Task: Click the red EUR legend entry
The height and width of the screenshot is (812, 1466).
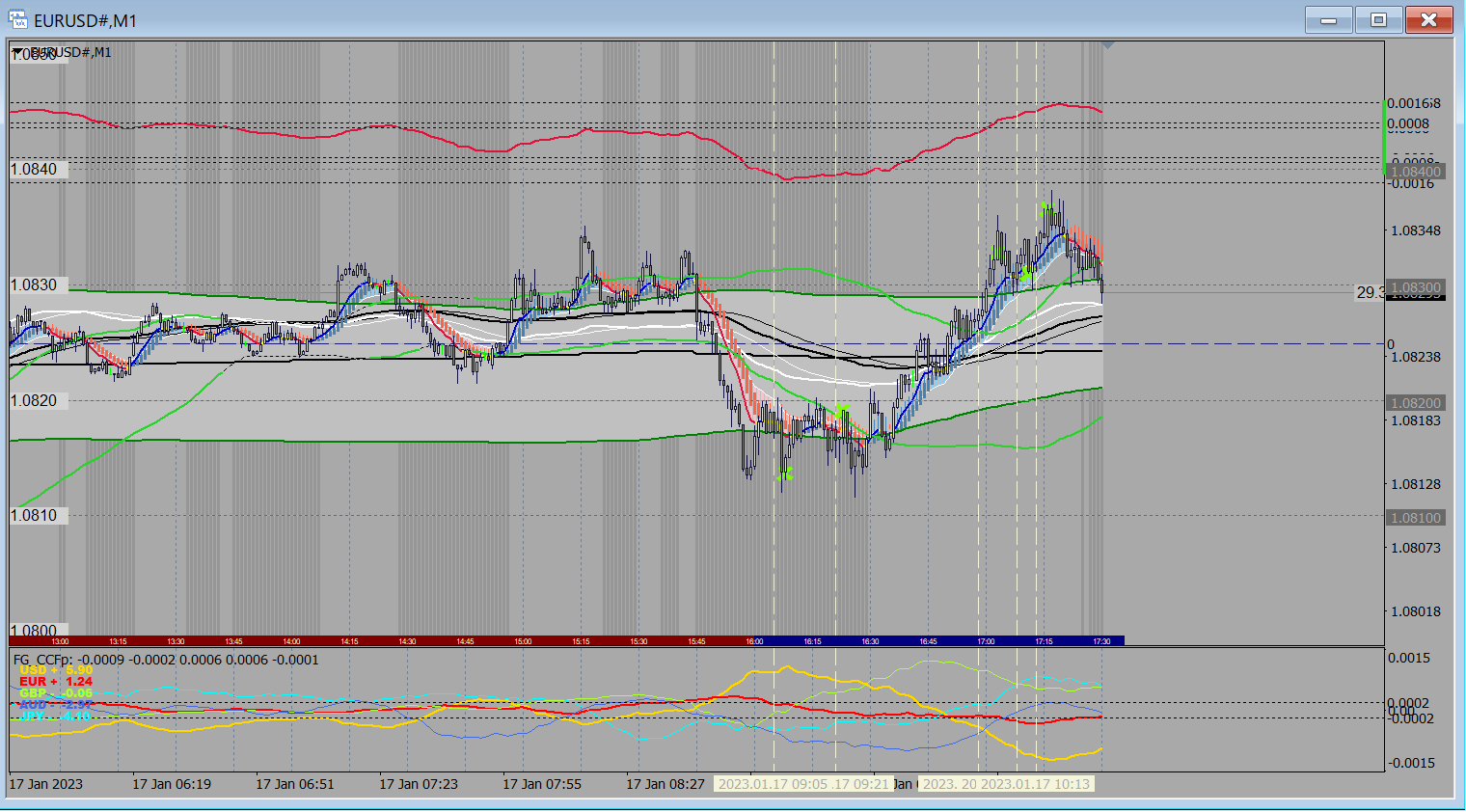Action: pos(56,682)
